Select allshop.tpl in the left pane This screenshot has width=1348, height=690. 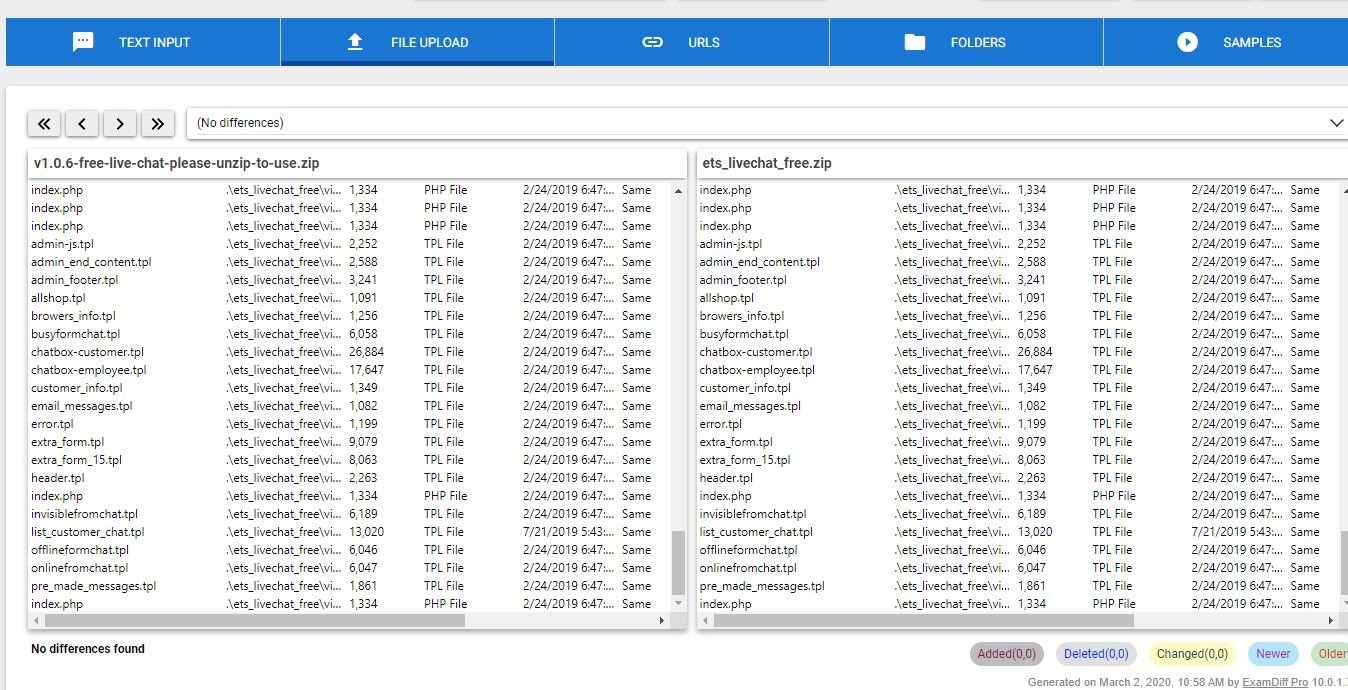58,298
